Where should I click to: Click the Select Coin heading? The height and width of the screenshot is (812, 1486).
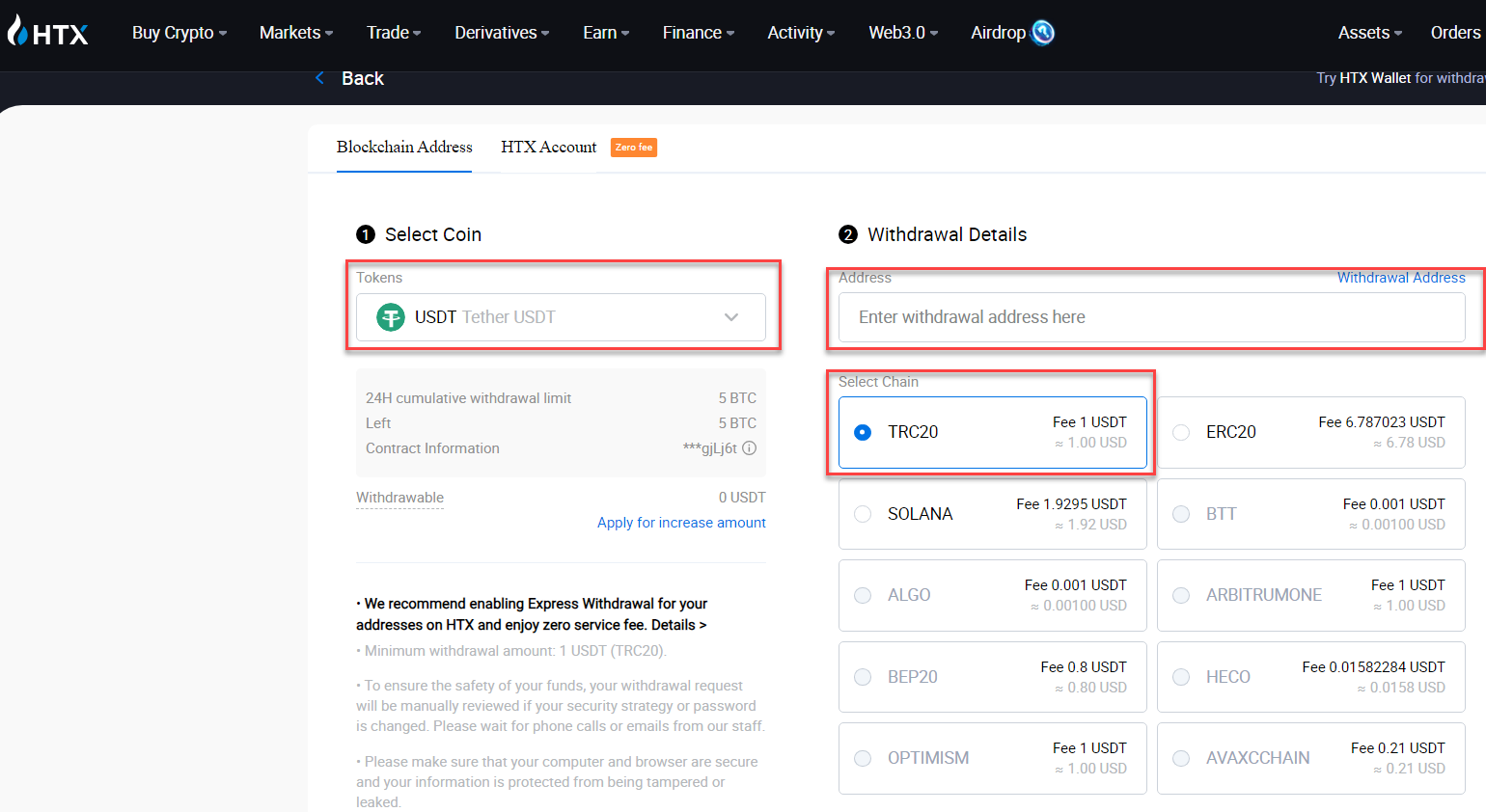(433, 234)
